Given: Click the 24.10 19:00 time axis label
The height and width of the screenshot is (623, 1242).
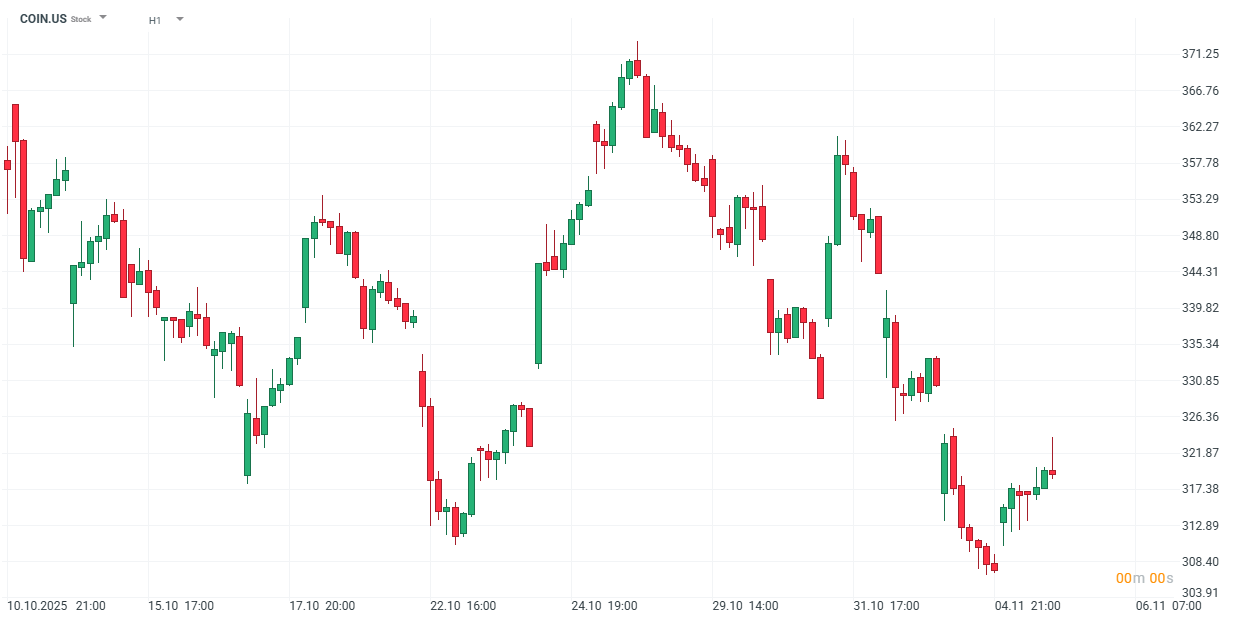Looking at the screenshot, I should coord(604,606).
